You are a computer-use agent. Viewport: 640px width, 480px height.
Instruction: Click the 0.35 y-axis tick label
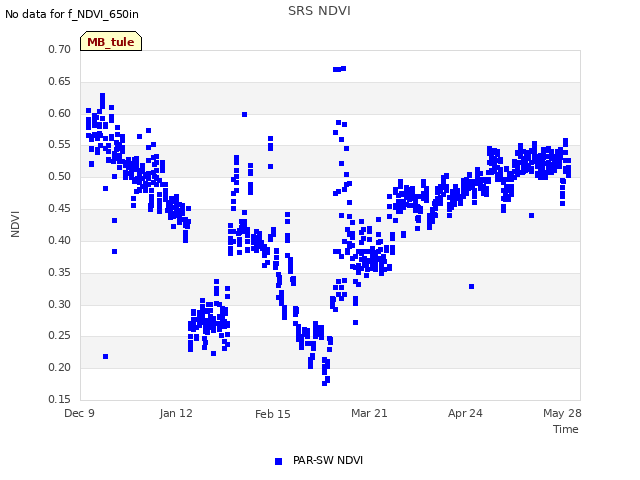click(x=60, y=272)
